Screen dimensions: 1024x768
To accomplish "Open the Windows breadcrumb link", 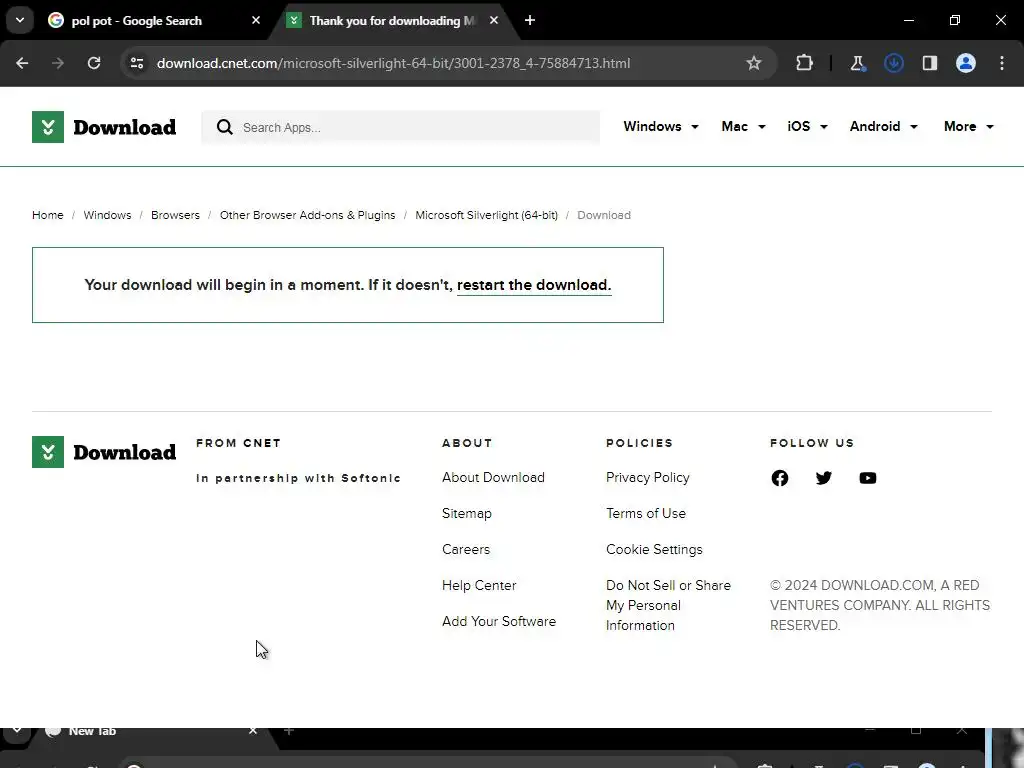I will point(107,215).
